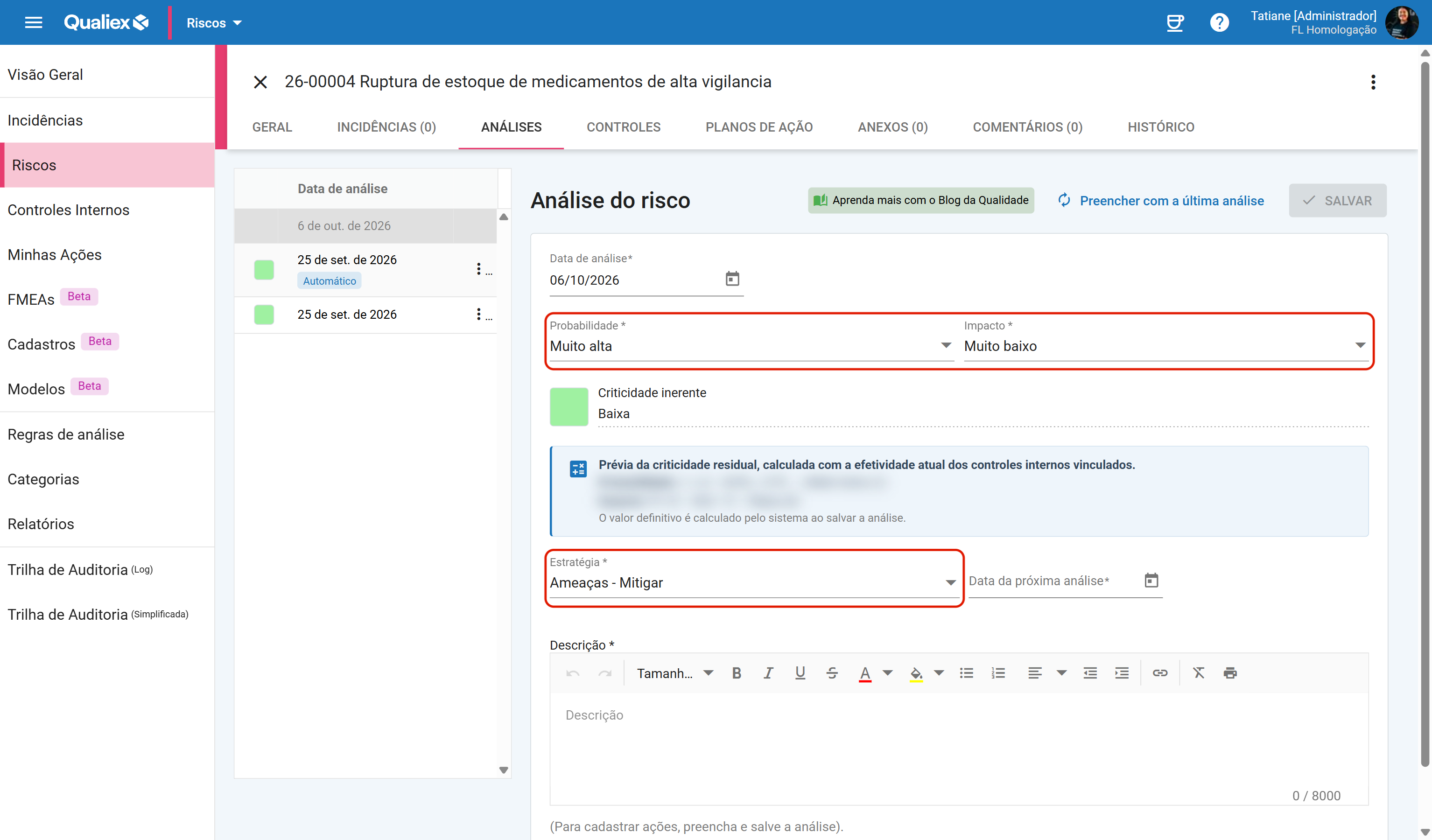Open calendar for Data de análise
The image size is (1432, 840).
[732, 279]
